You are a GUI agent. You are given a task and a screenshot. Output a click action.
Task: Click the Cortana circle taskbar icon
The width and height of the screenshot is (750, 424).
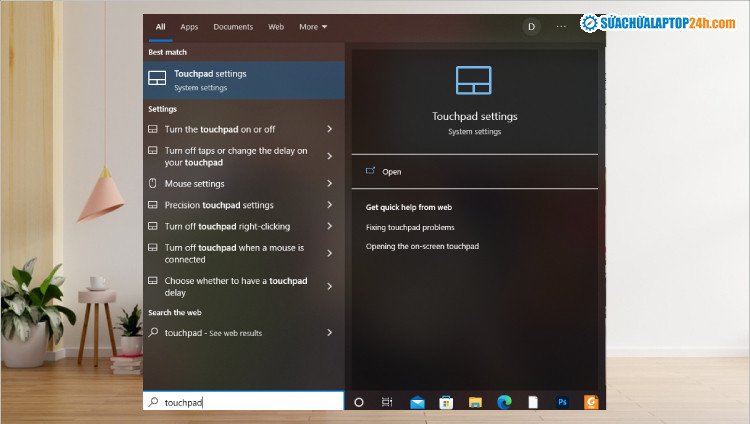pos(359,402)
